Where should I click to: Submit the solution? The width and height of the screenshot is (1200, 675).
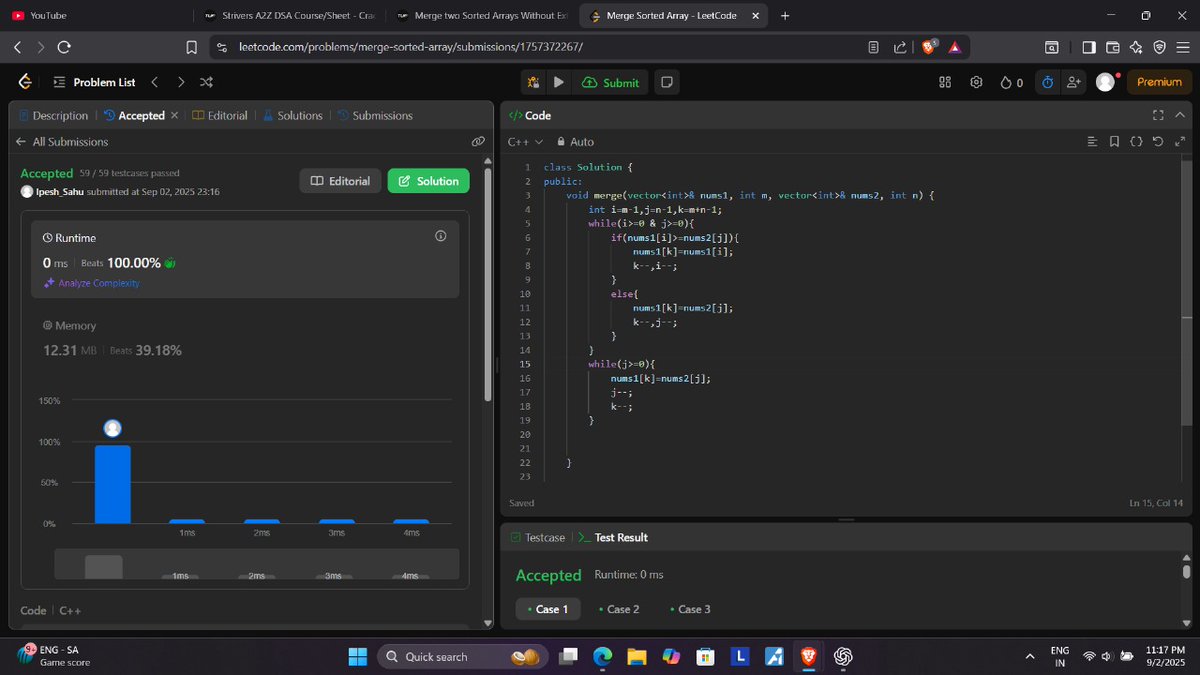click(610, 82)
